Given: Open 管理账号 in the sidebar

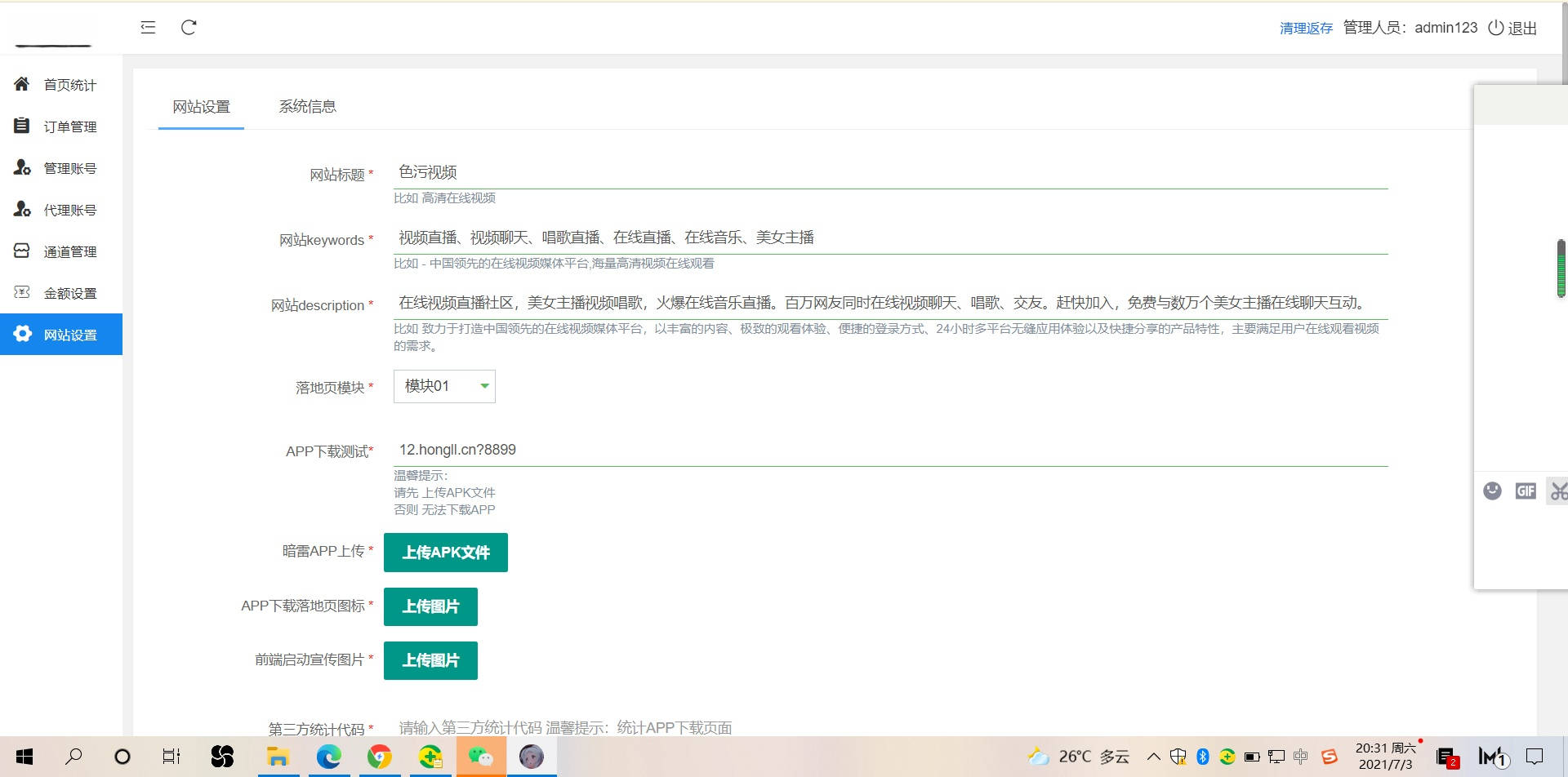Looking at the screenshot, I should point(61,167).
